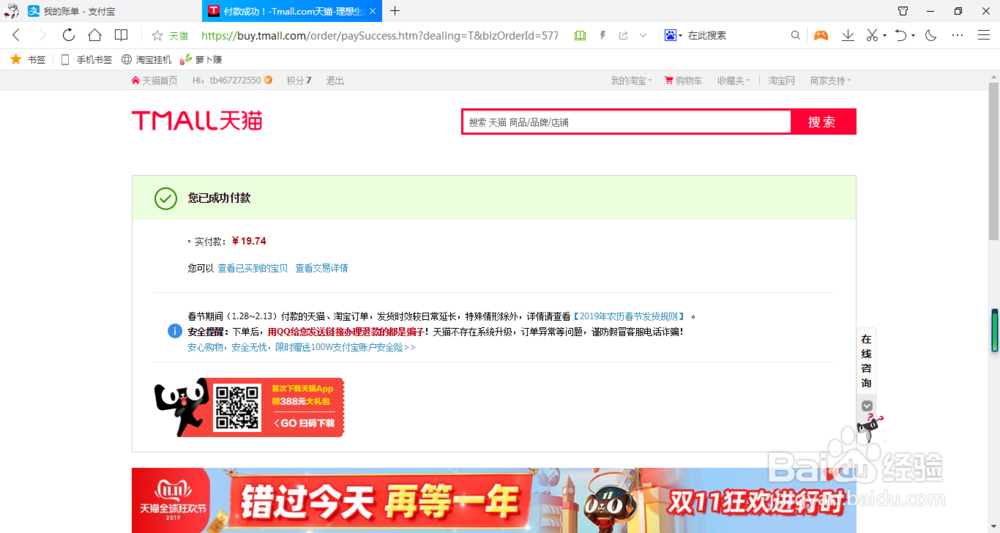The height and width of the screenshot is (533, 1000).
Task: Click the address bar URL buy.tmall.com
Action: [380, 36]
